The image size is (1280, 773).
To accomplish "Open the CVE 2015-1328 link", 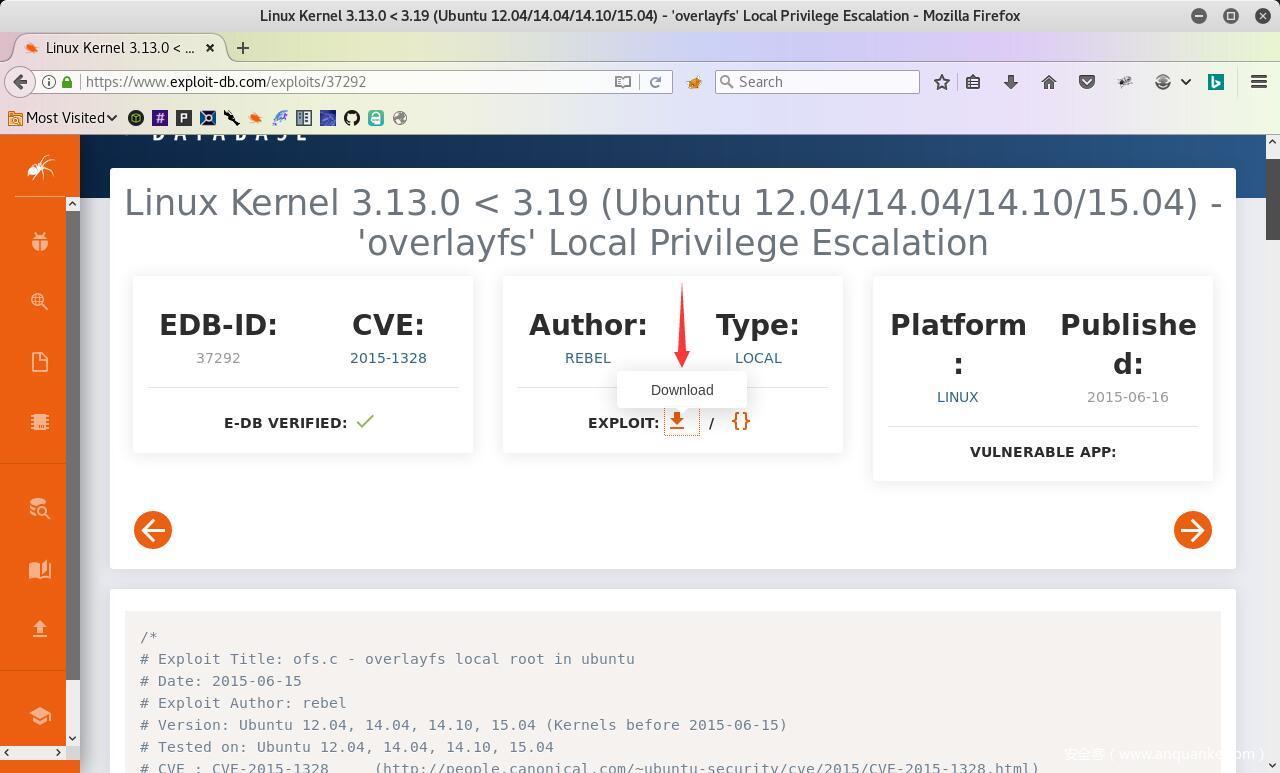I will pos(388,358).
